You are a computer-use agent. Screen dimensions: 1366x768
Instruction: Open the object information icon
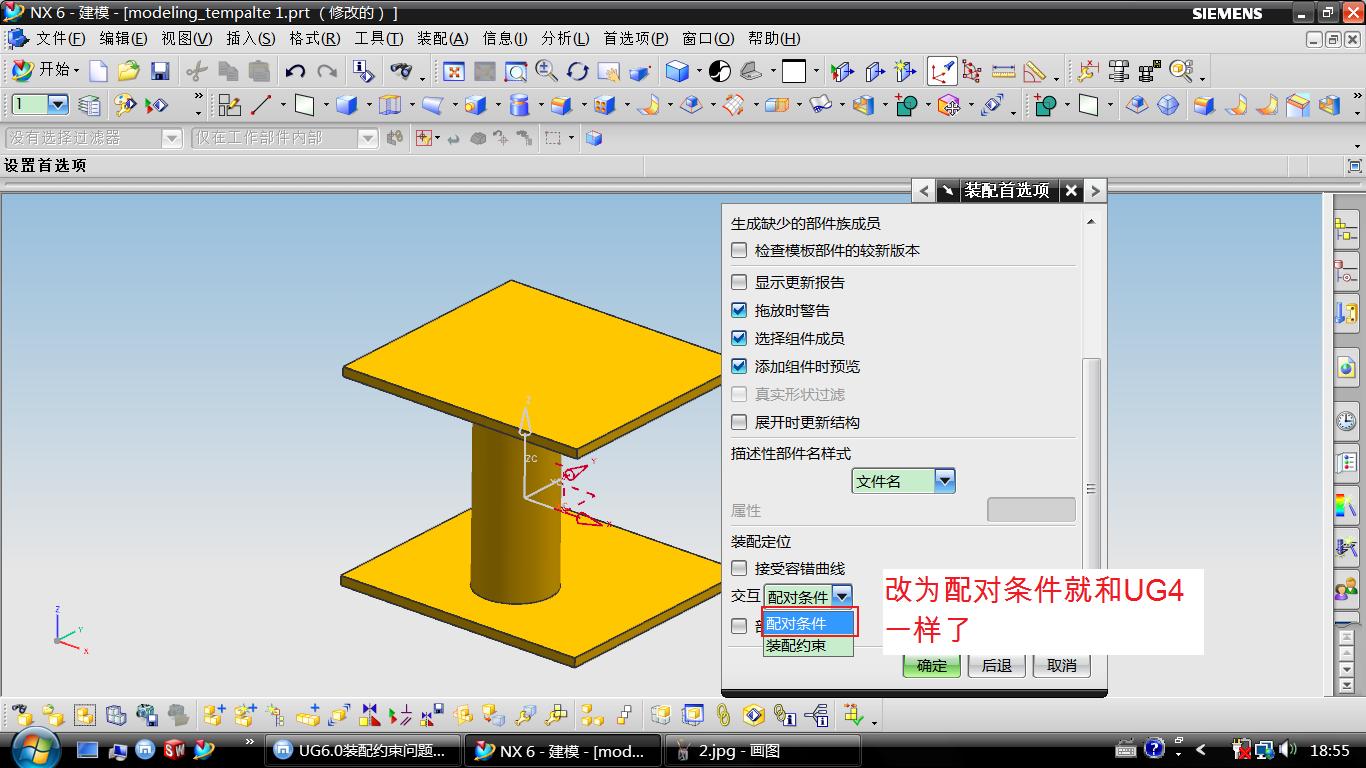tap(364, 71)
